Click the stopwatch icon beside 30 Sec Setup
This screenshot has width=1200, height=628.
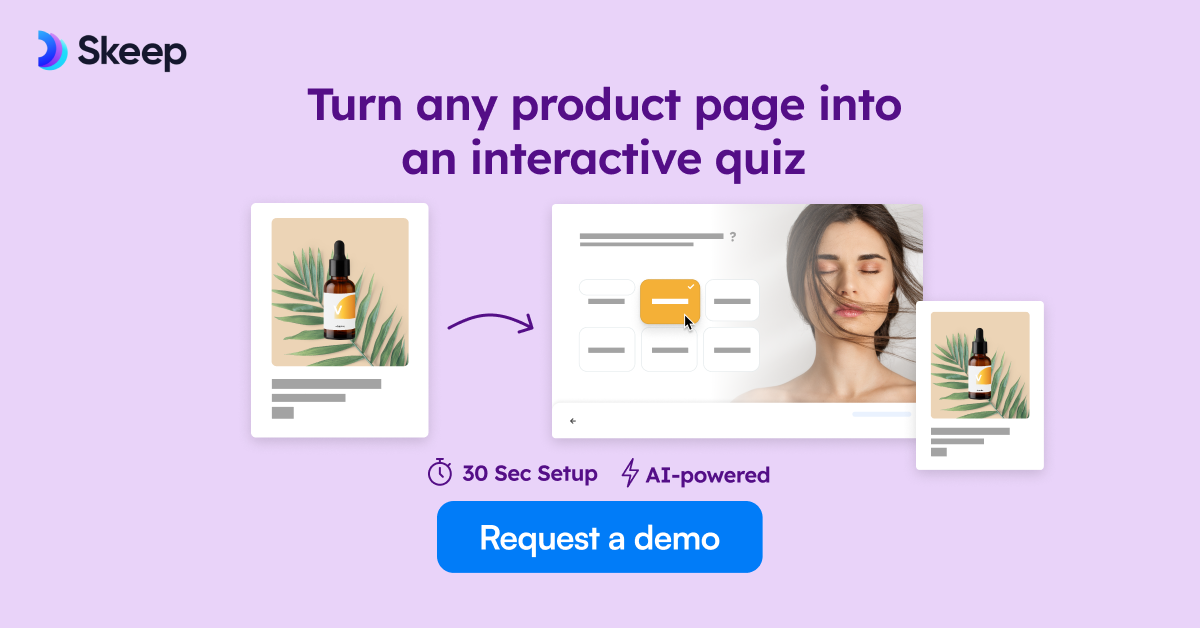pyautogui.click(x=440, y=473)
